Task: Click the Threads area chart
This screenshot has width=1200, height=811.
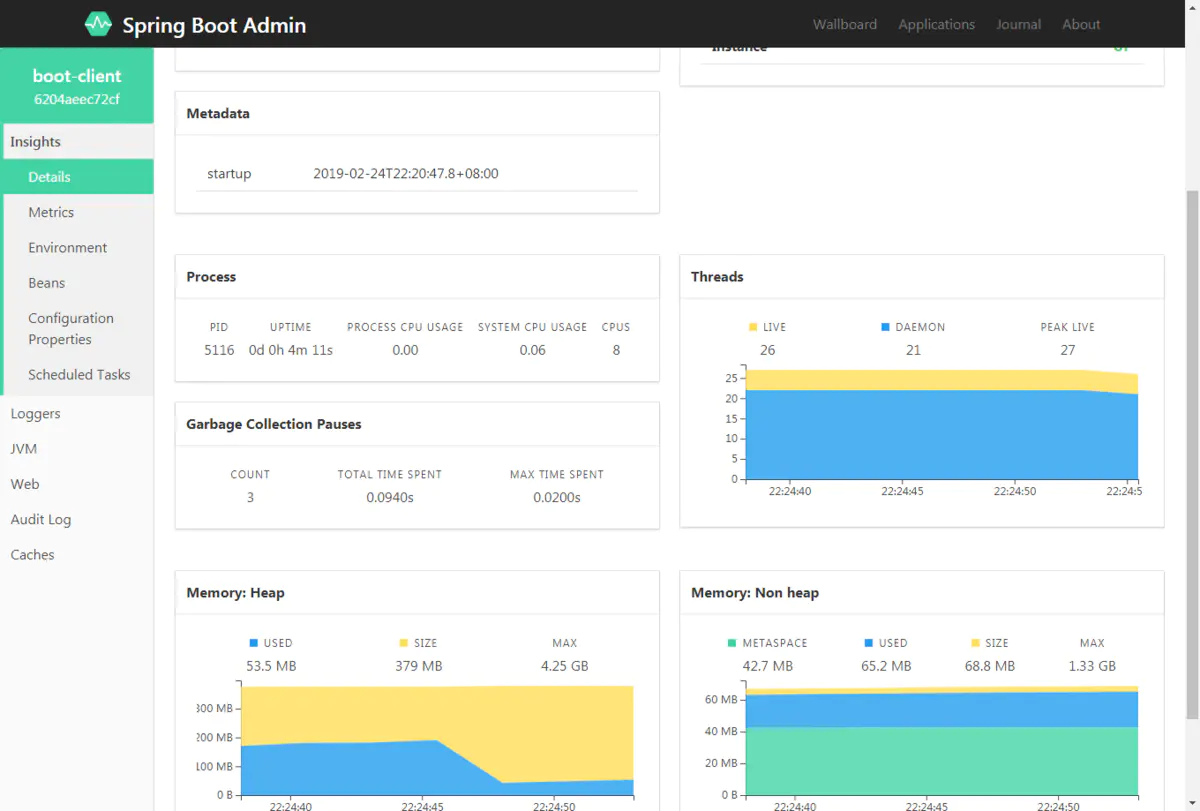Action: click(x=941, y=424)
